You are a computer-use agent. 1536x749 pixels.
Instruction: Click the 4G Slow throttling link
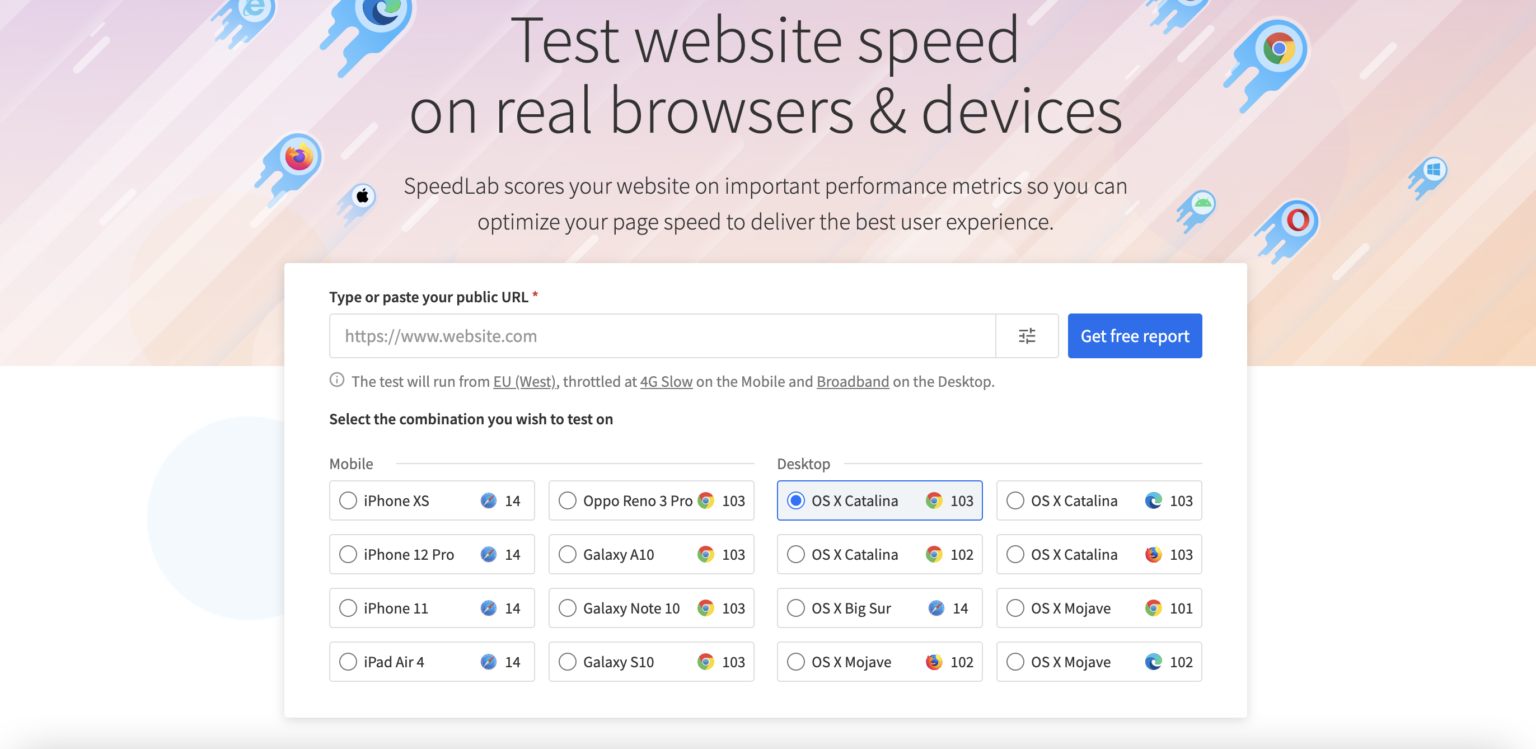[666, 381]
